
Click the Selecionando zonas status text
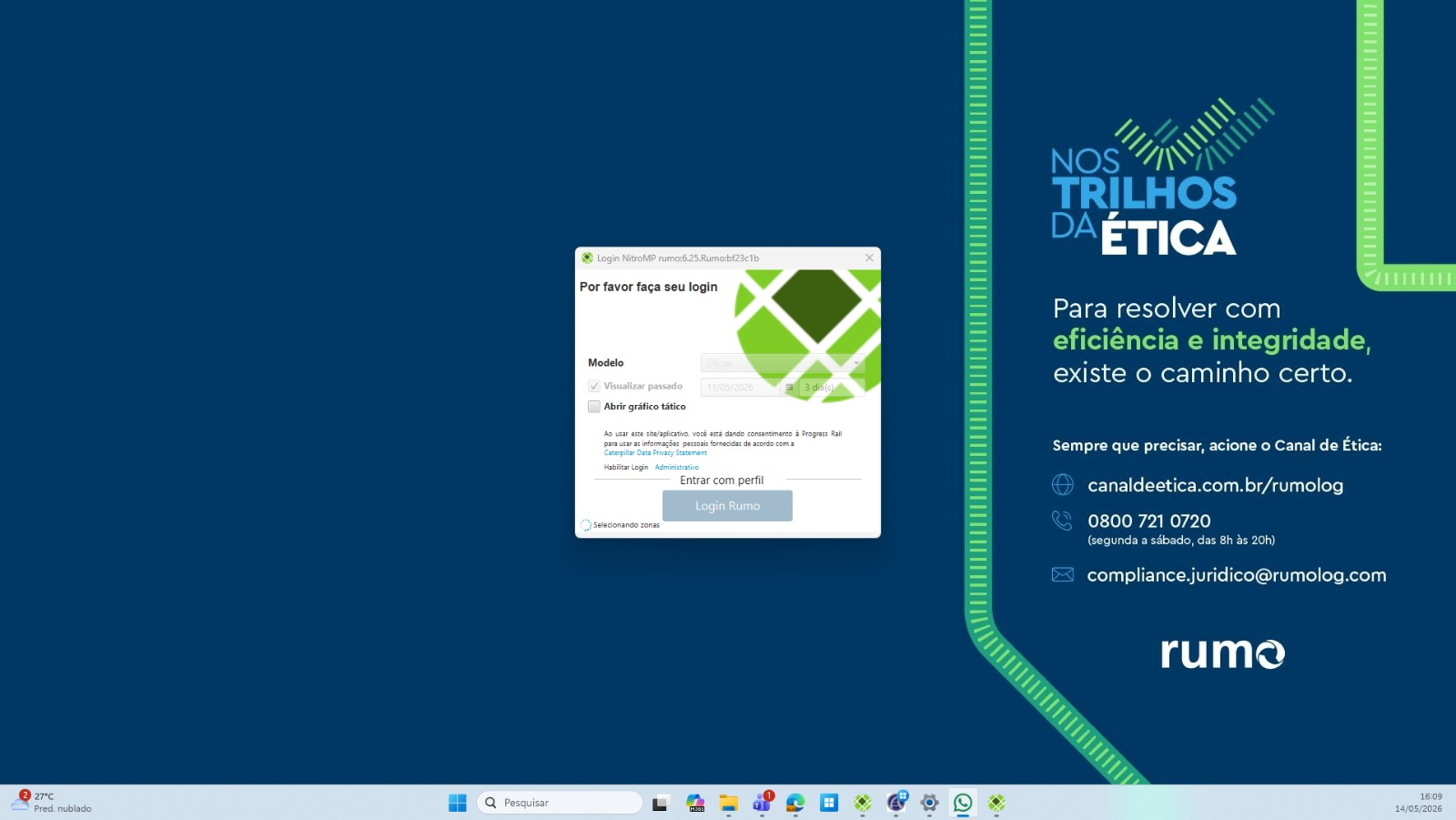pyautogui.click(x=627, y=525)
